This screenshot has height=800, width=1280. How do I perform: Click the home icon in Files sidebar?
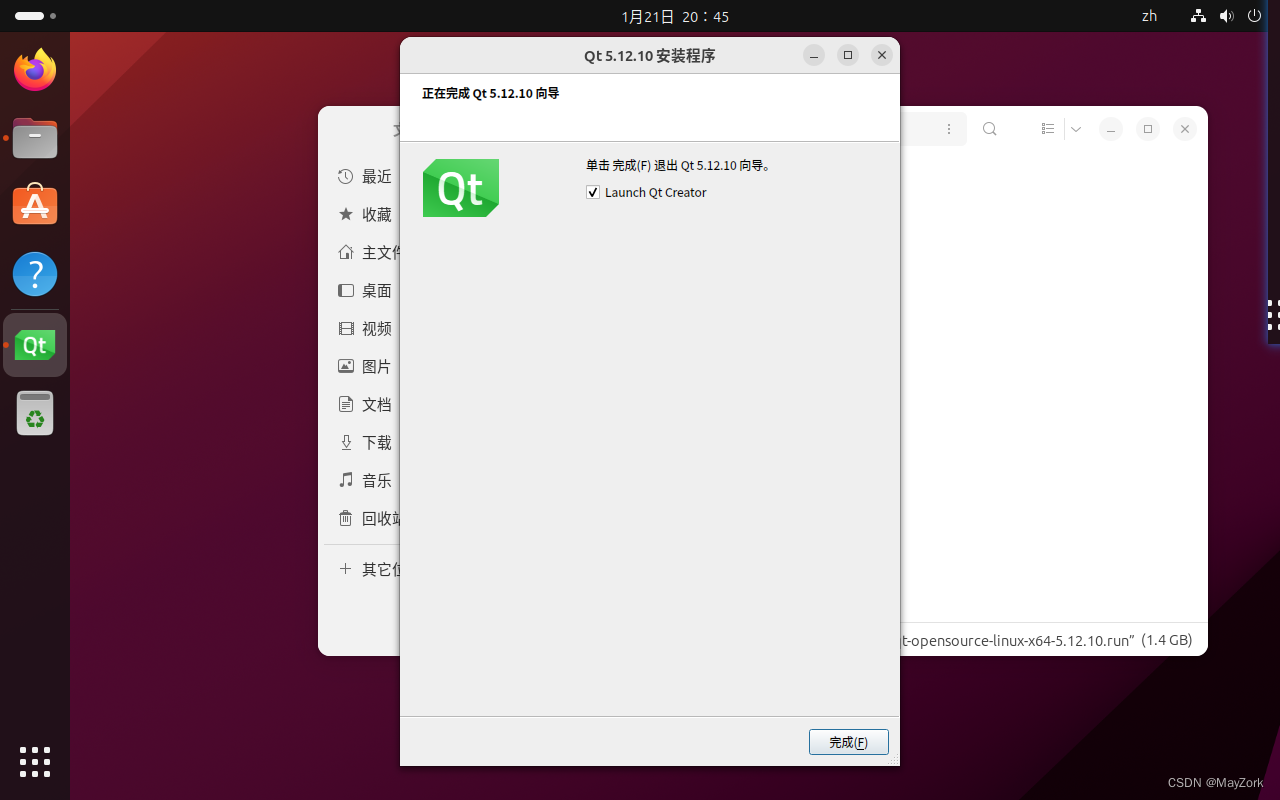[346, 252]
